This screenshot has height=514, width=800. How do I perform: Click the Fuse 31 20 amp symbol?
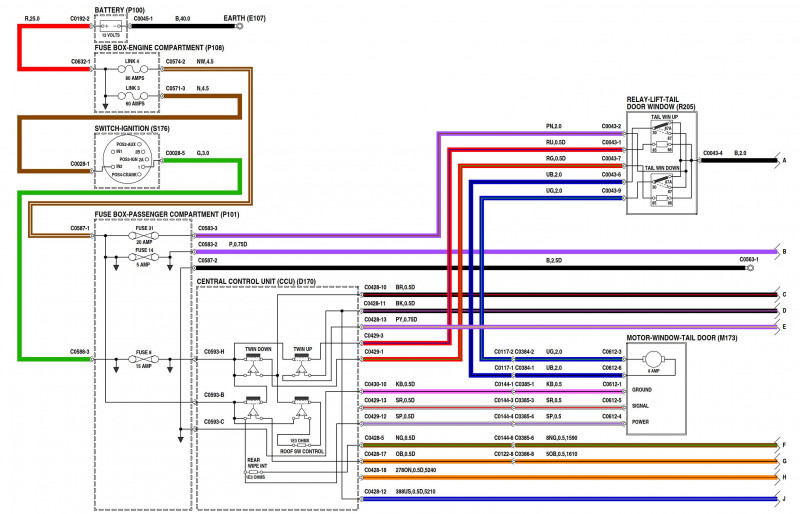pos(144,235)
